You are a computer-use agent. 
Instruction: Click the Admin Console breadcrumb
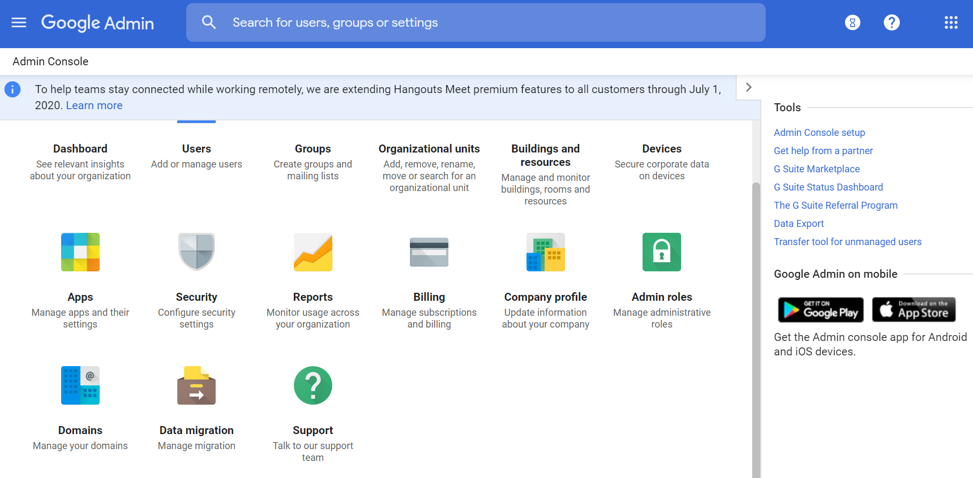click(50, 61)
